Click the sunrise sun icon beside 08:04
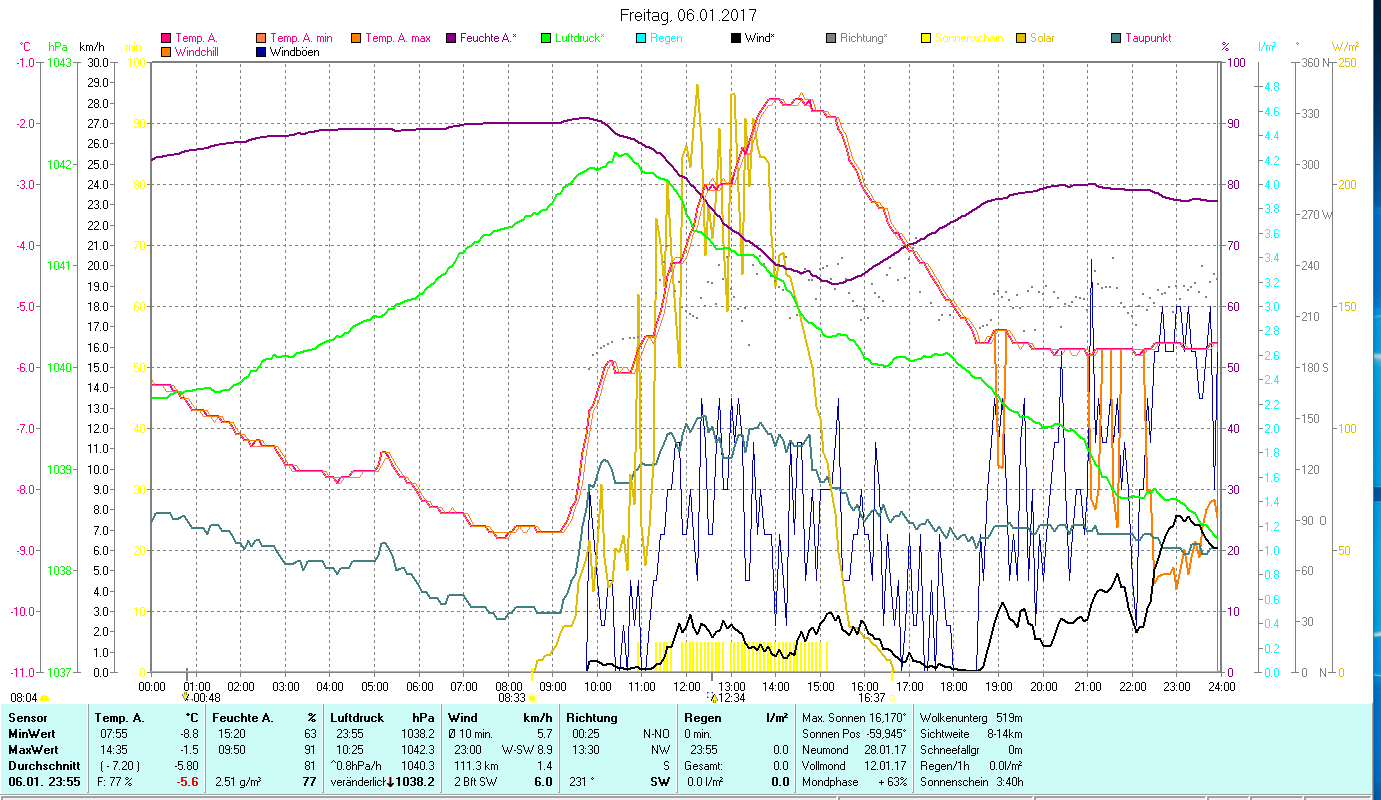Image resolution: width=1381 pixels, height=800 pixels. pyautogui.click(x=45, y=698)
